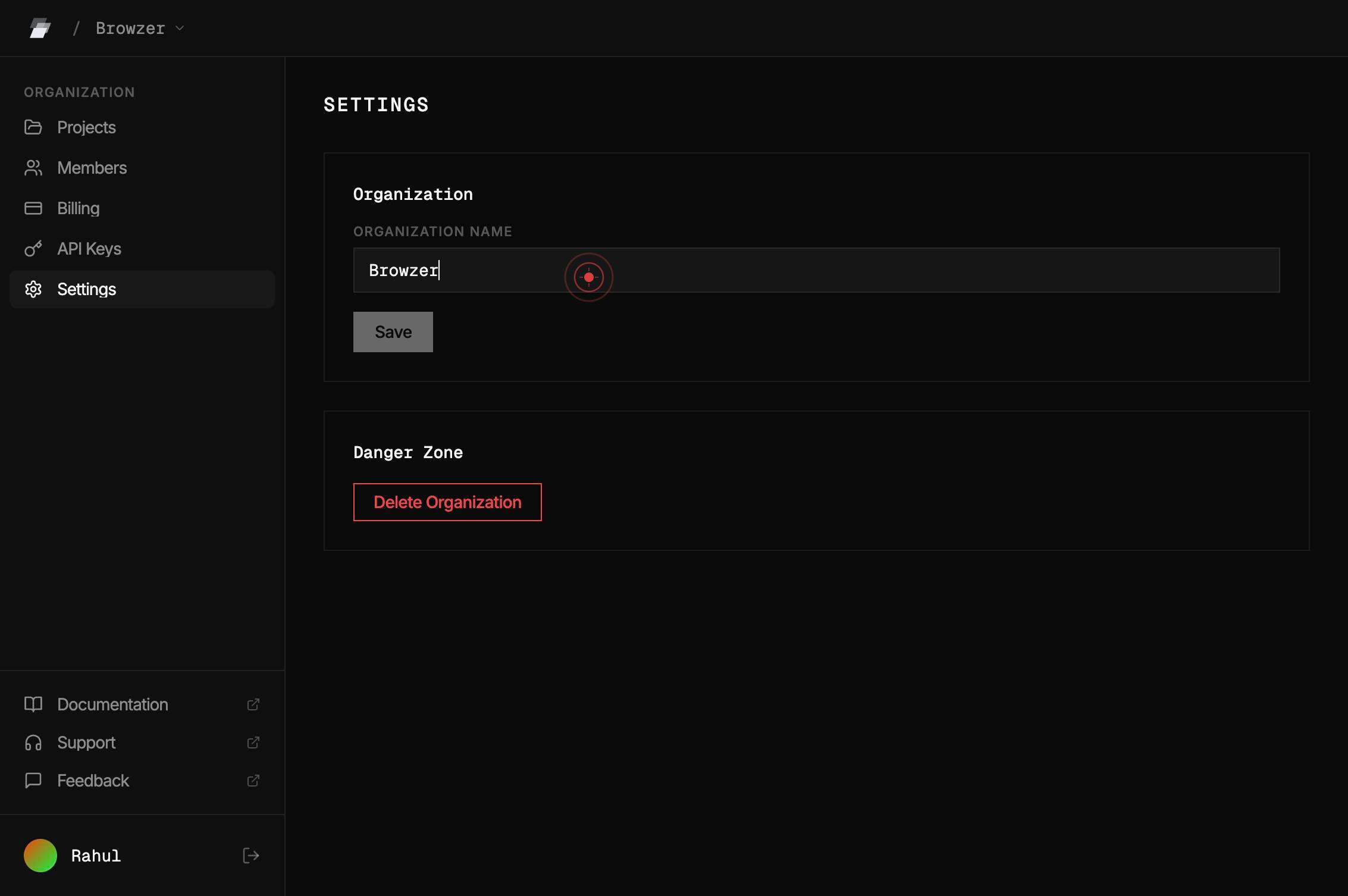Click the Delete Organization button

pyautogui.click(x=447, y=502)
